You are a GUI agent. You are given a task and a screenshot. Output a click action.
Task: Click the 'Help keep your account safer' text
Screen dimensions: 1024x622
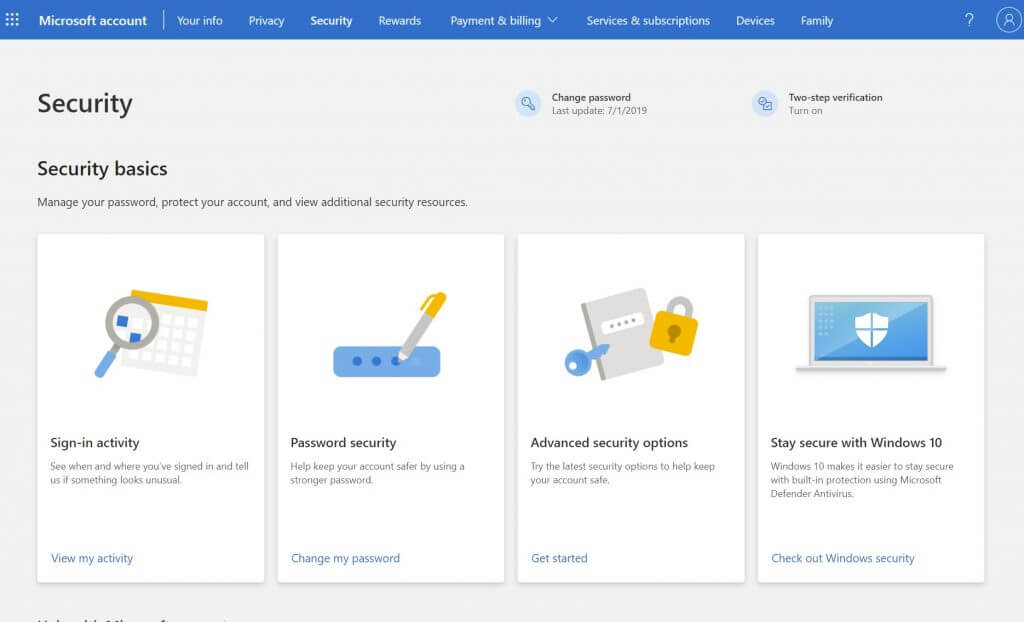tap(377, 473)
